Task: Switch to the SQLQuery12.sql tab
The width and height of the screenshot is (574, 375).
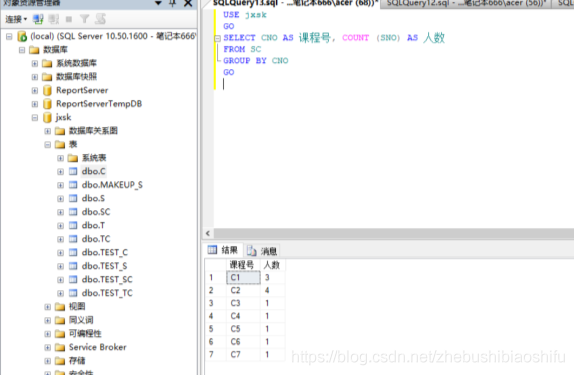Action: tap(466, 3)
